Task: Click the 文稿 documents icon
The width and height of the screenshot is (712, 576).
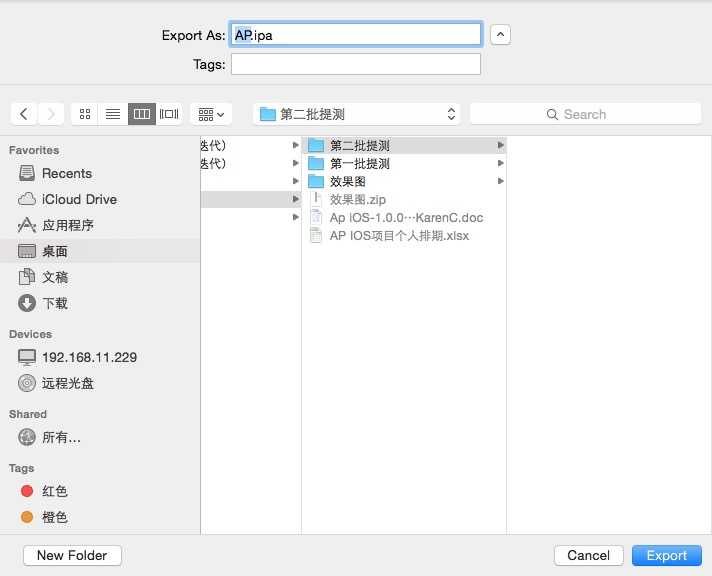Action: tap(27, 277)
